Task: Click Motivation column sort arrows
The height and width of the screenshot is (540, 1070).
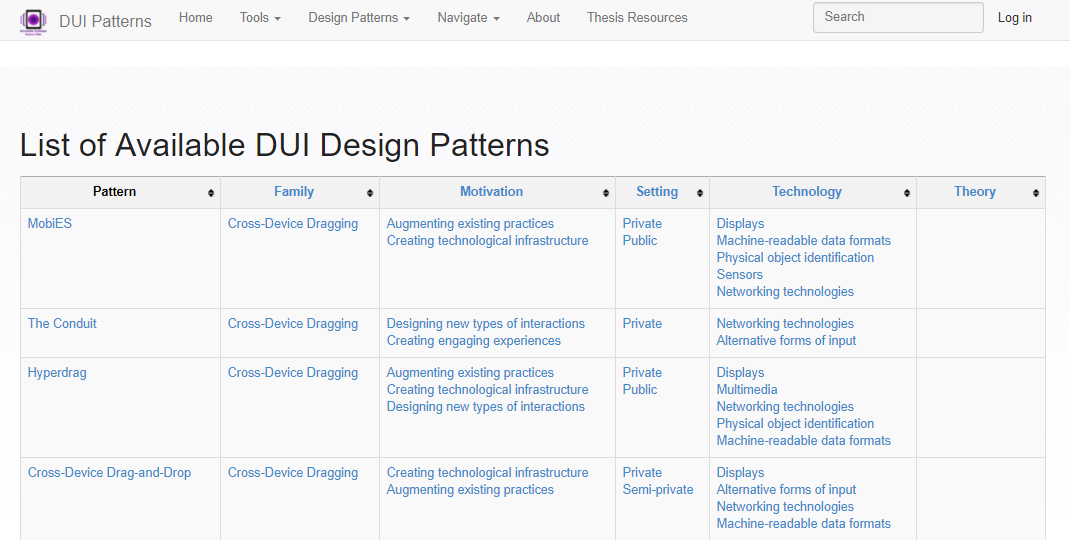Action: [606, 193]
